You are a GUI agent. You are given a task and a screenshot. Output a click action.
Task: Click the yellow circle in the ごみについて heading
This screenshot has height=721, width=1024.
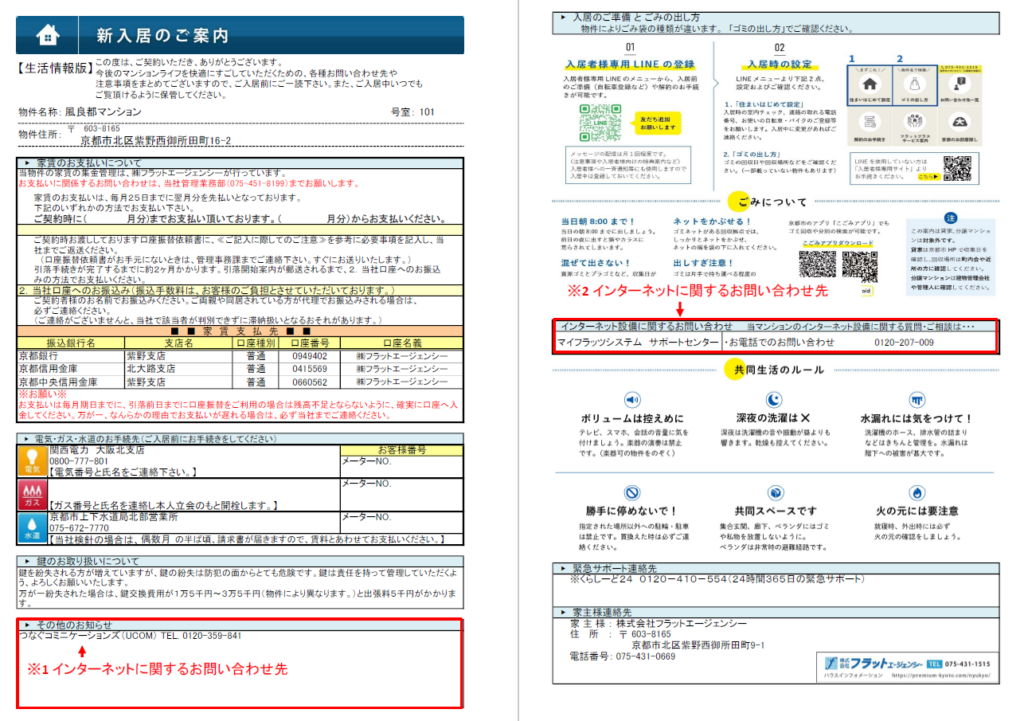[738, 202]
